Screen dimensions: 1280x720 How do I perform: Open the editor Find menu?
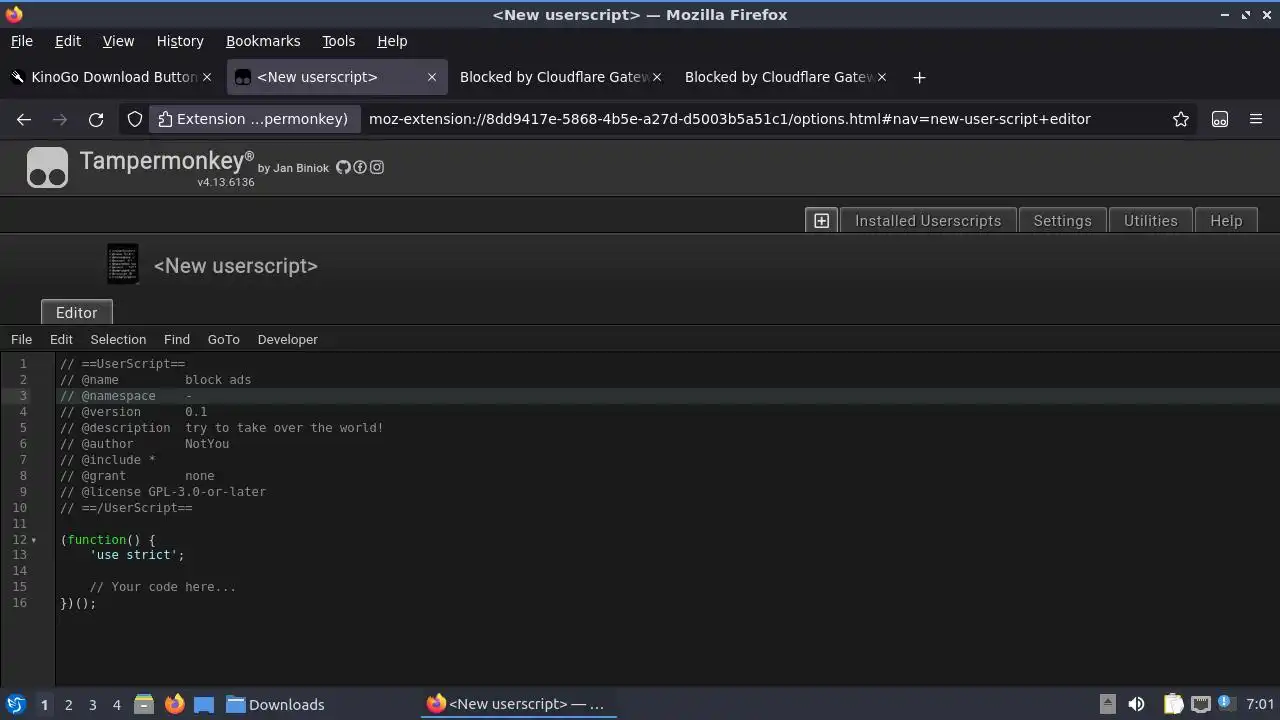tap(176, 339)
